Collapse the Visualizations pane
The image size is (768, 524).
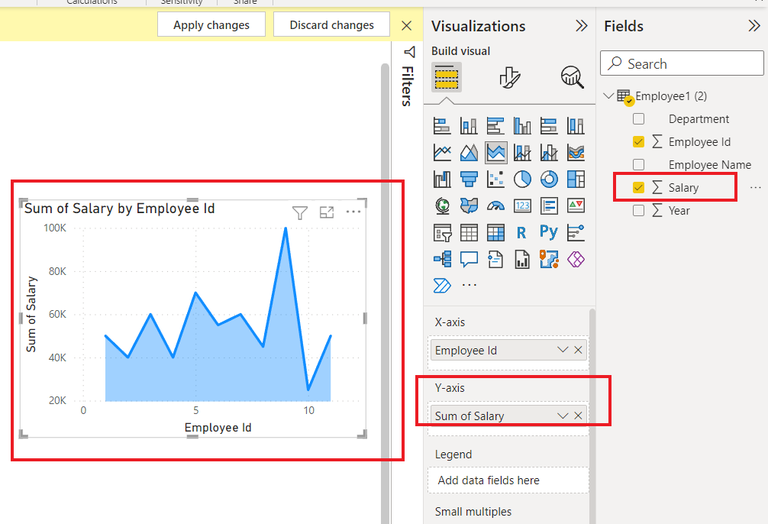tap(581, 26)
